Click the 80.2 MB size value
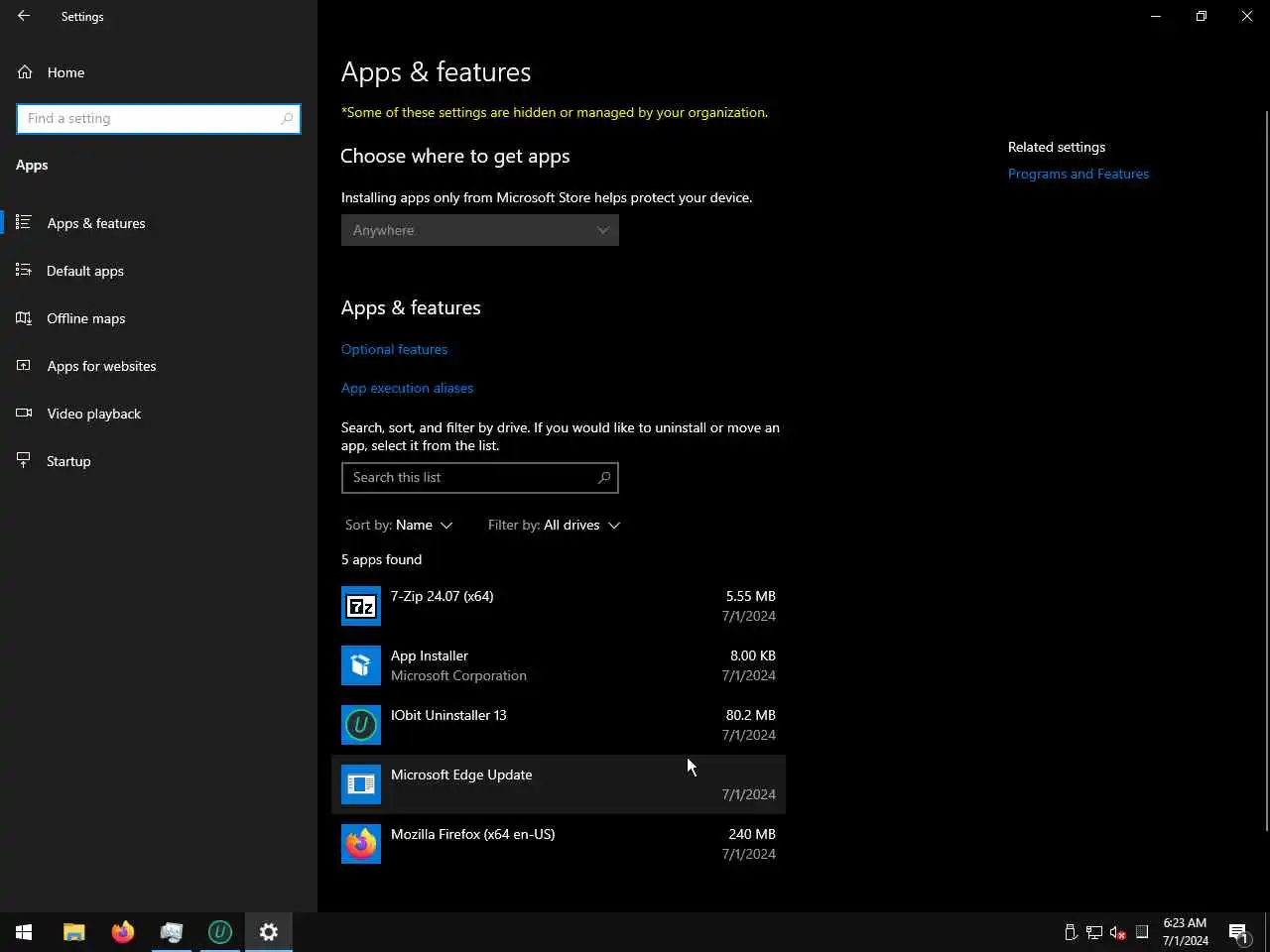The image size is (1270, 952). (x=750, y=715)
